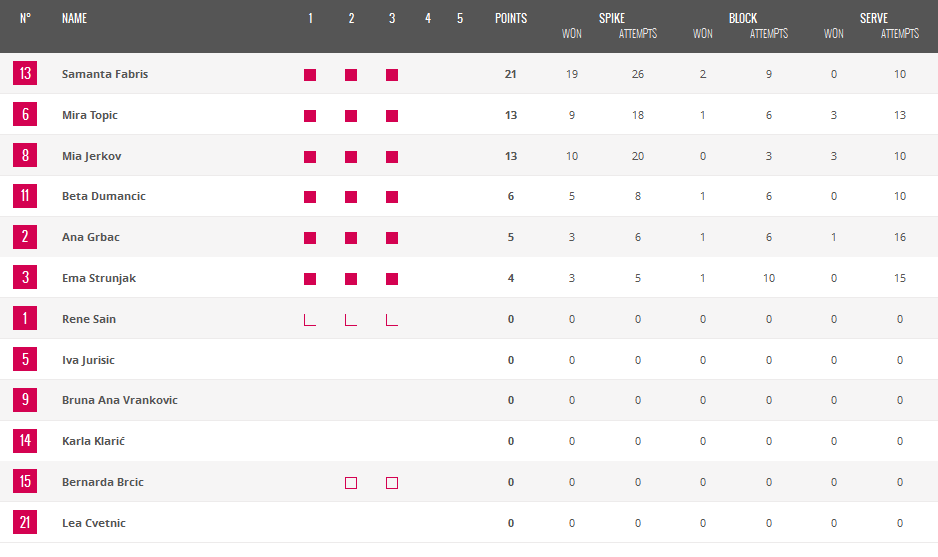Sort table by POINTS column header
938x557 pixels.
tap(511, 18)
